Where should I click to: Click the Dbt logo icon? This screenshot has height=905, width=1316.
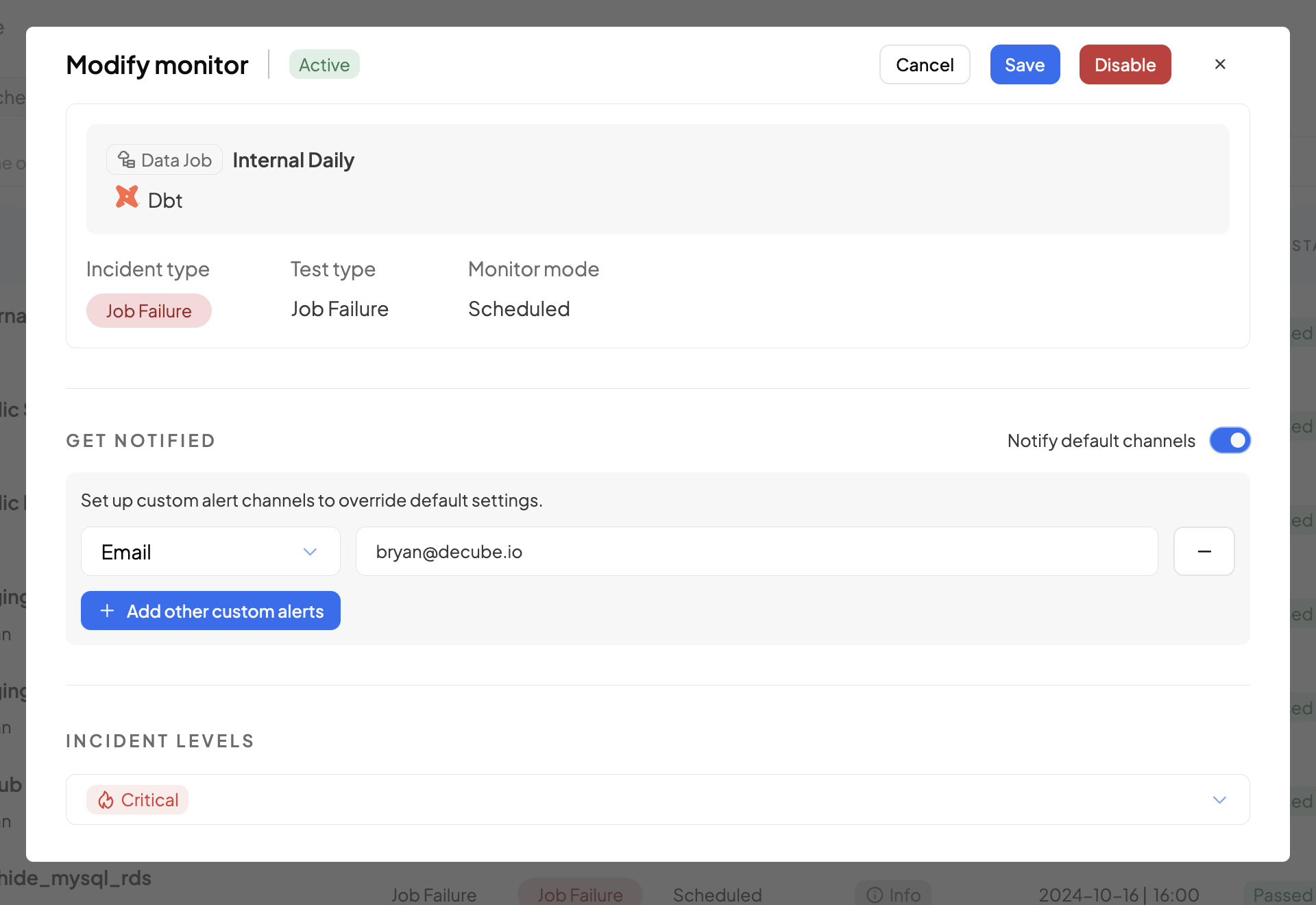pyautogui.click(x=127, y=197)
